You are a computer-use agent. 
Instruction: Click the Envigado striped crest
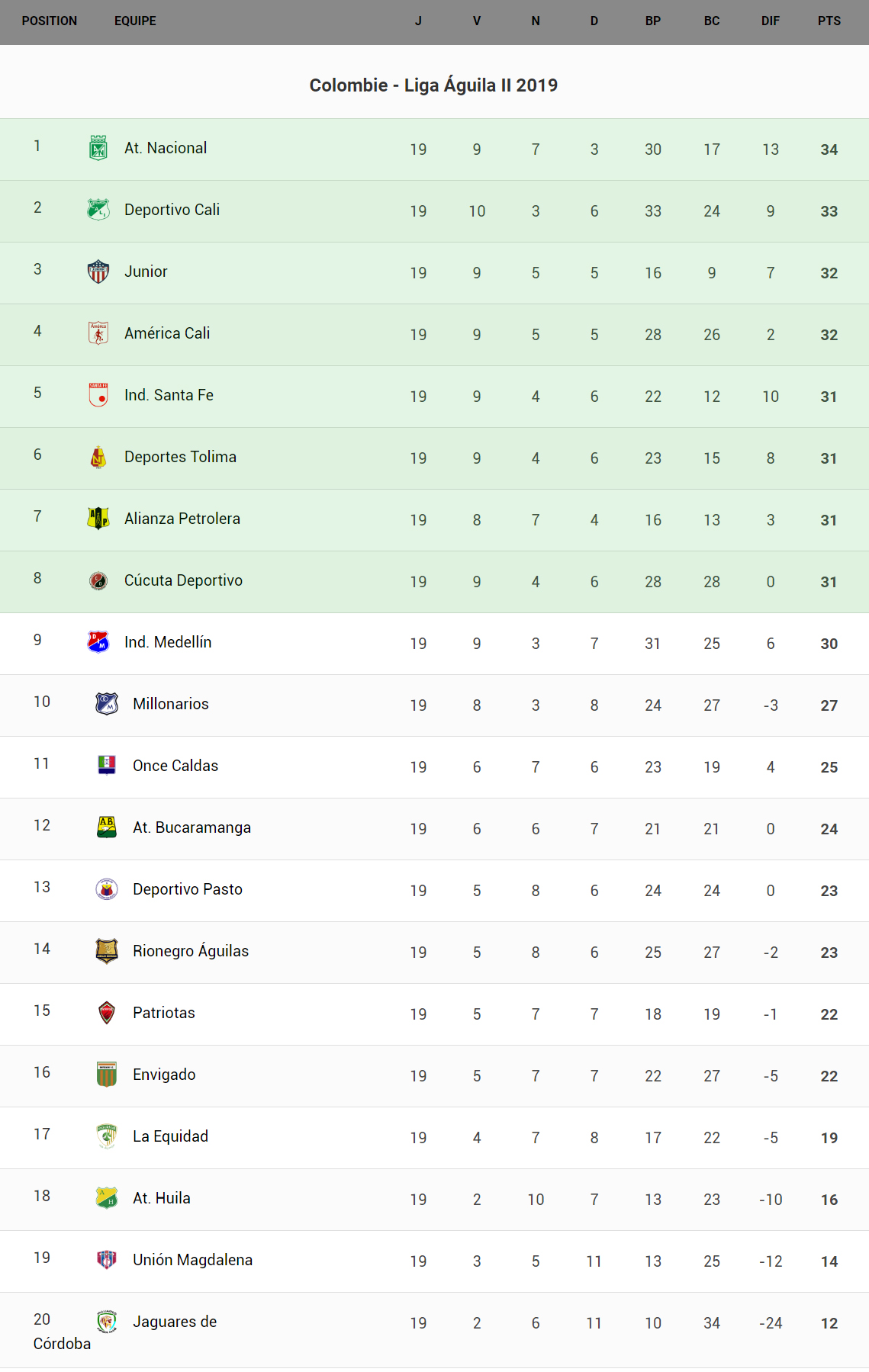click(x=107, y=1075)
